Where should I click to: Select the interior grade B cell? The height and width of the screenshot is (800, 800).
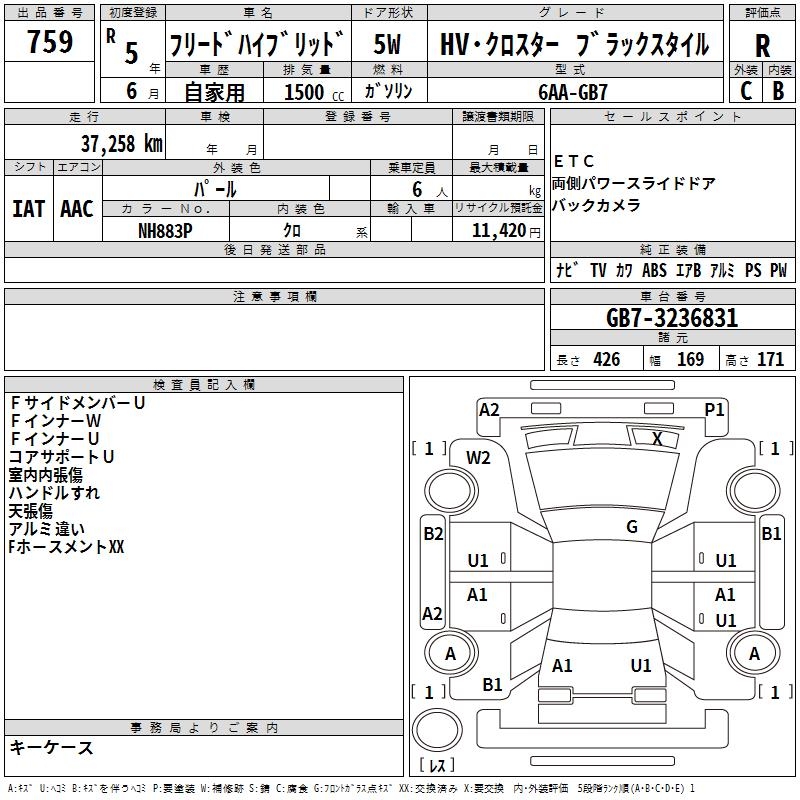pos(779,90)
